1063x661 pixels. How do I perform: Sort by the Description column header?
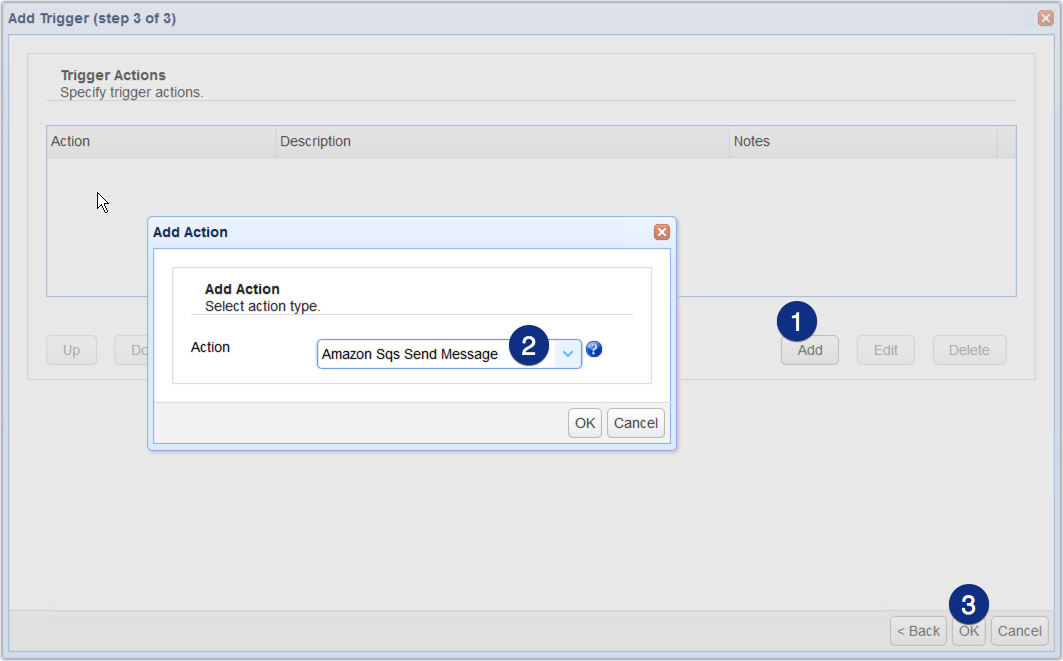(500, 141)
